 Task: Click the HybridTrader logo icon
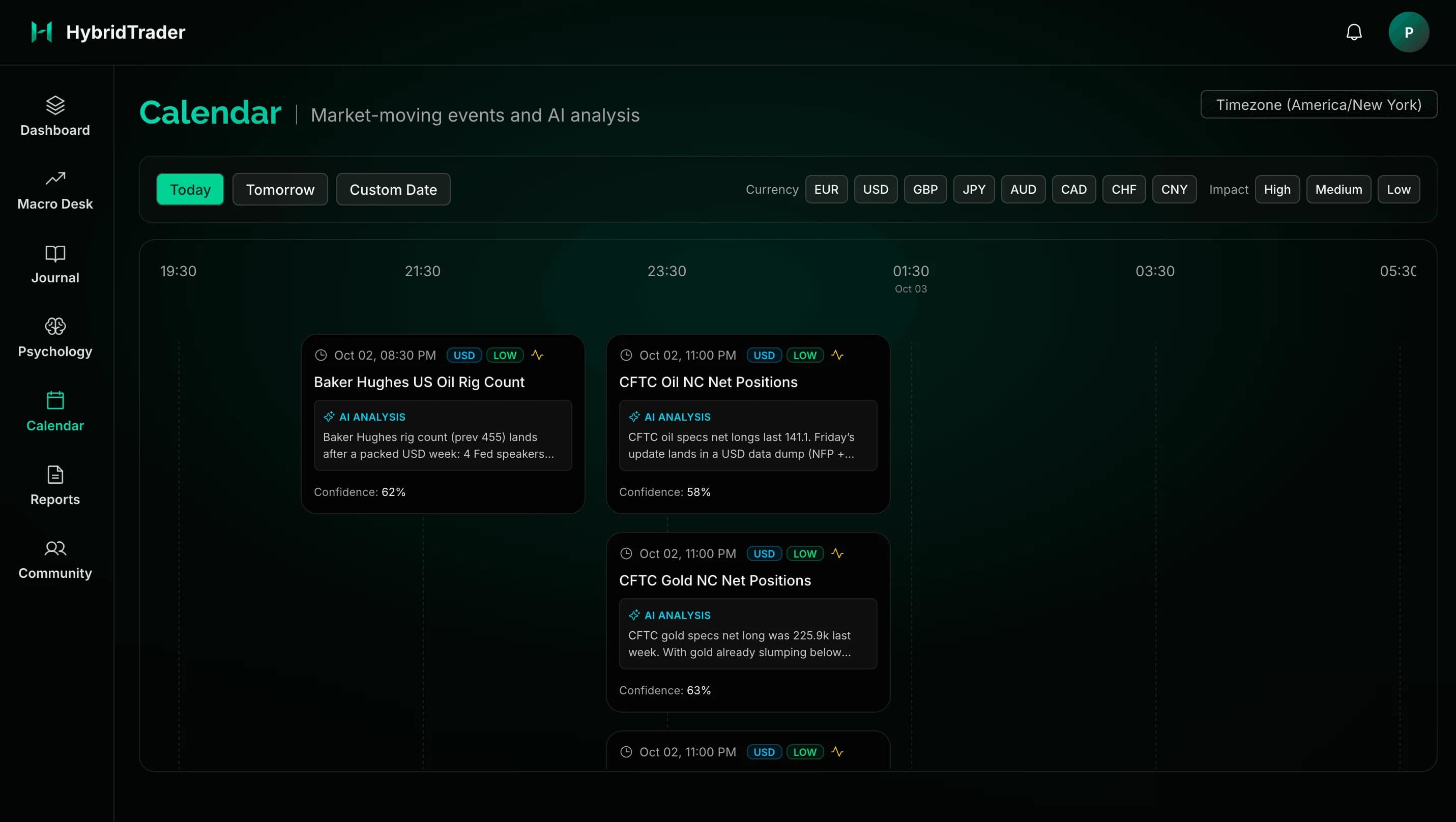coord(42,32)
